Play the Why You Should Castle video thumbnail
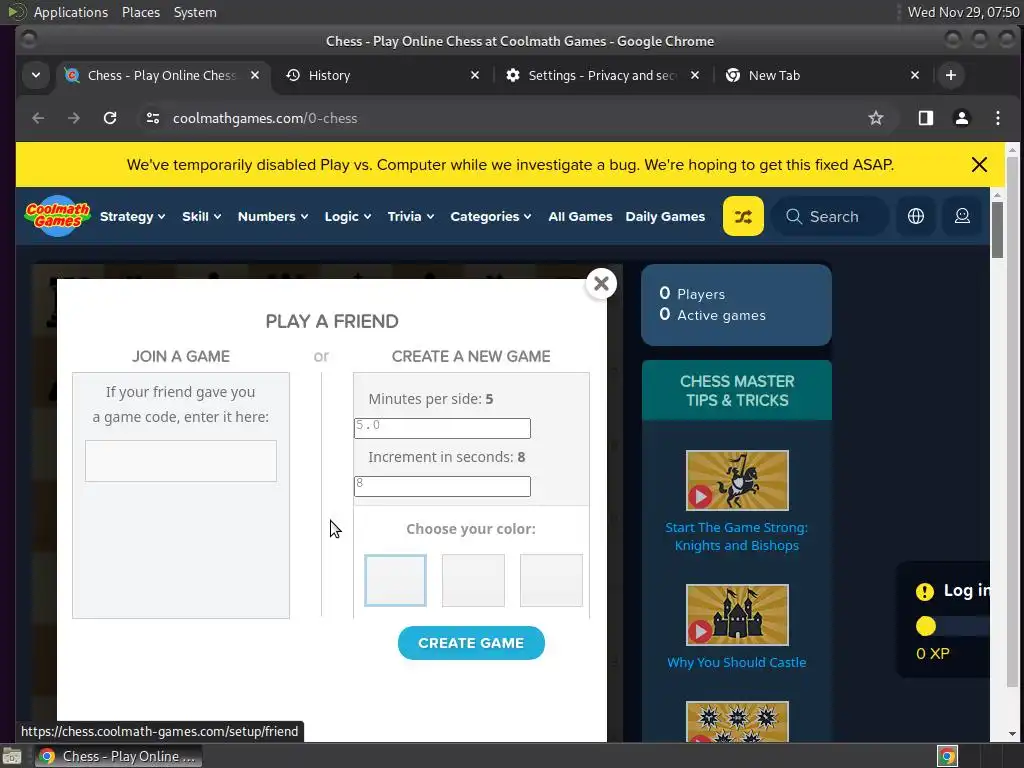Viewport: 1024px width, 768px height. click(x=737, y=615)
